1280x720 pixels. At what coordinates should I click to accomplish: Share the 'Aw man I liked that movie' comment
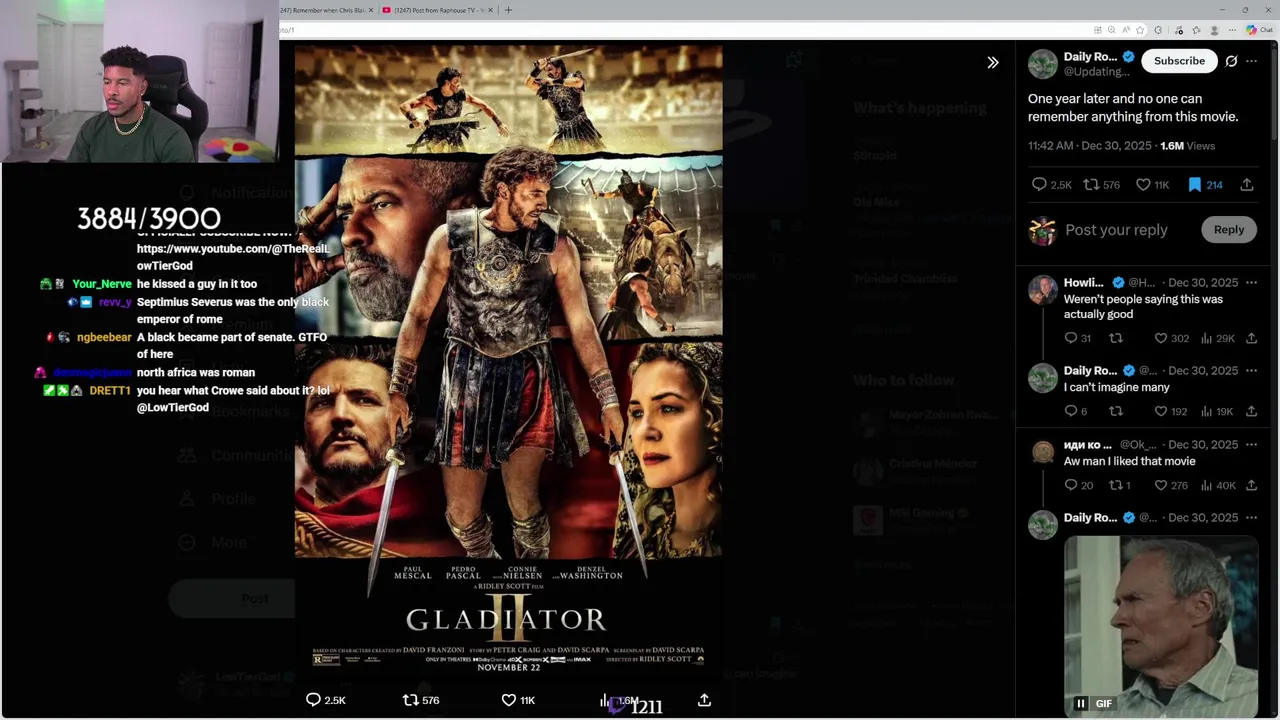[1251, 485]
